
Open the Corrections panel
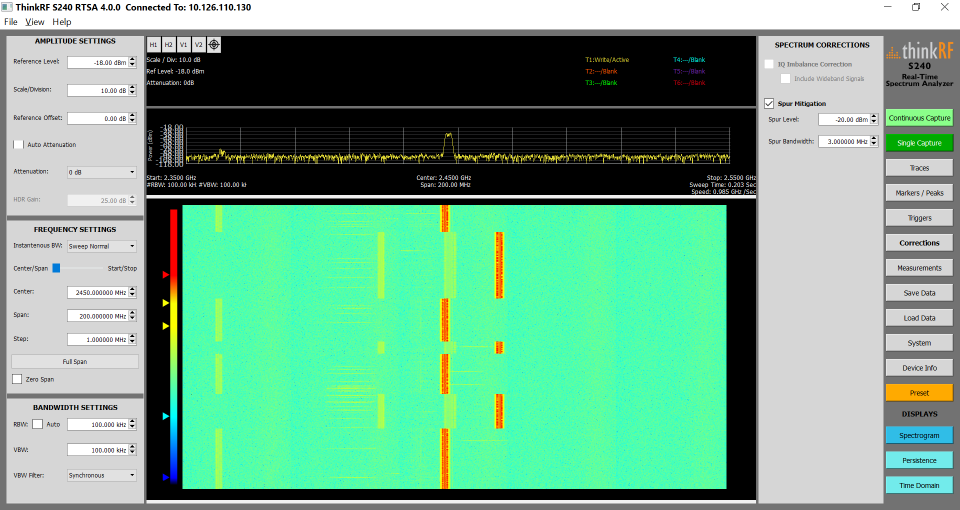tap(919, 243)
